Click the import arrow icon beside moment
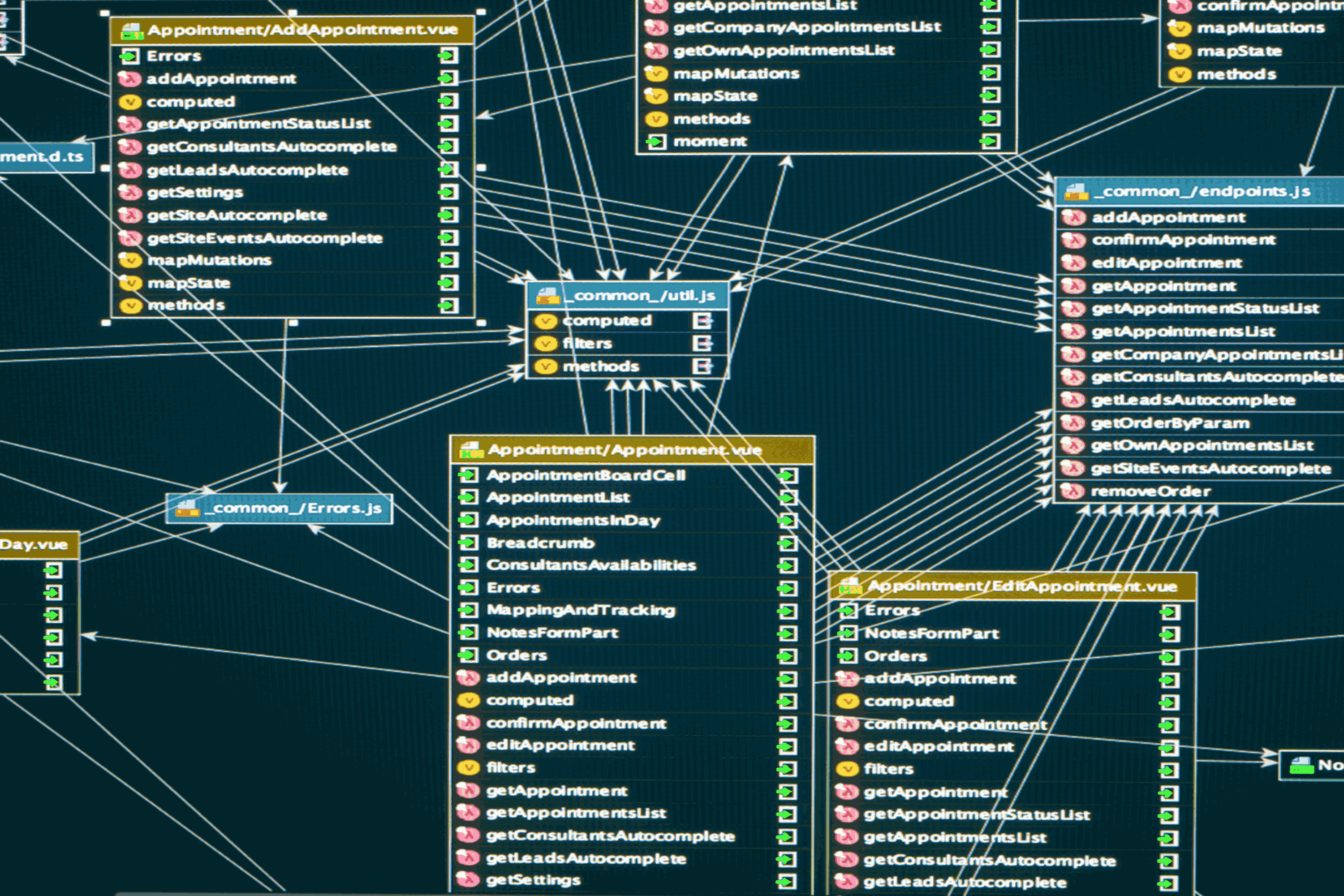The image size is (1344, 896). (x=656, y=141)
